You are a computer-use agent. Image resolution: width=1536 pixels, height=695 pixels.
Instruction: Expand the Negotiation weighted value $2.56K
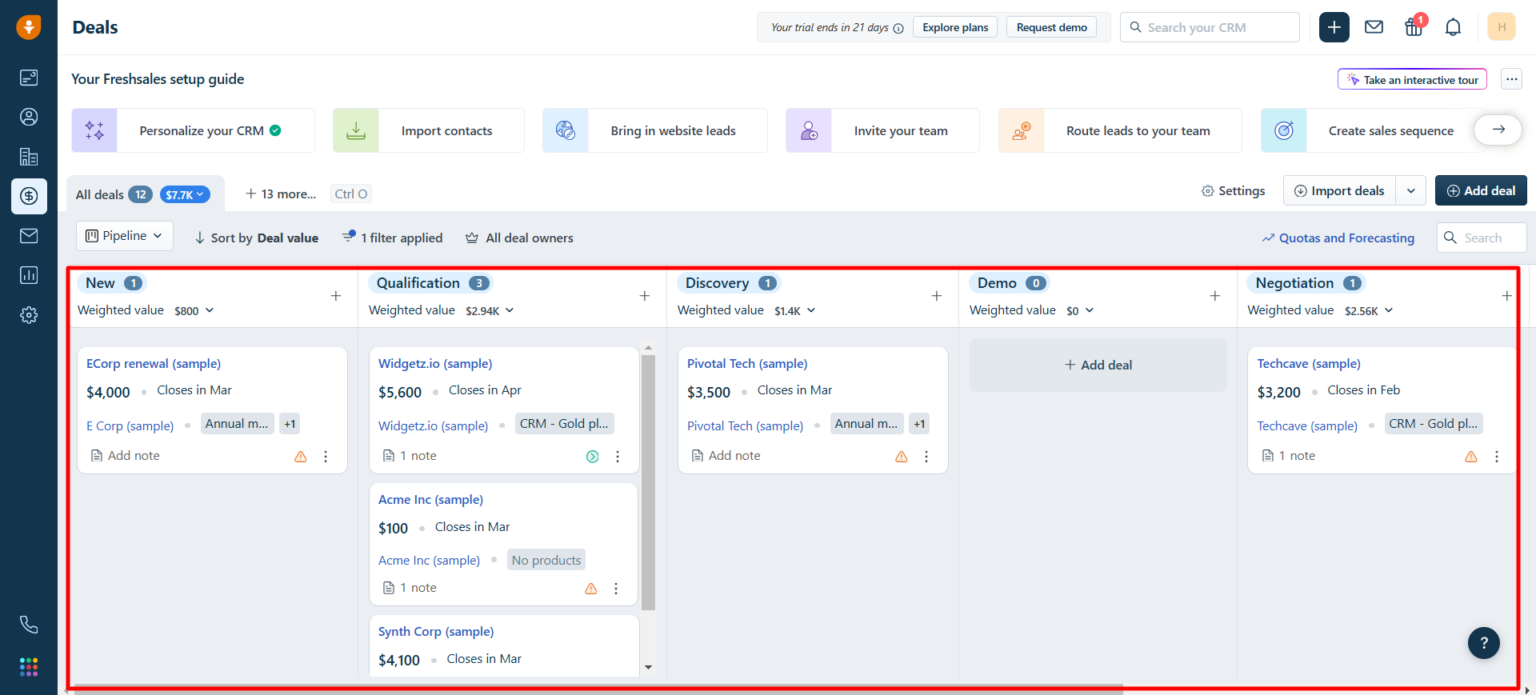point(1369,311)
